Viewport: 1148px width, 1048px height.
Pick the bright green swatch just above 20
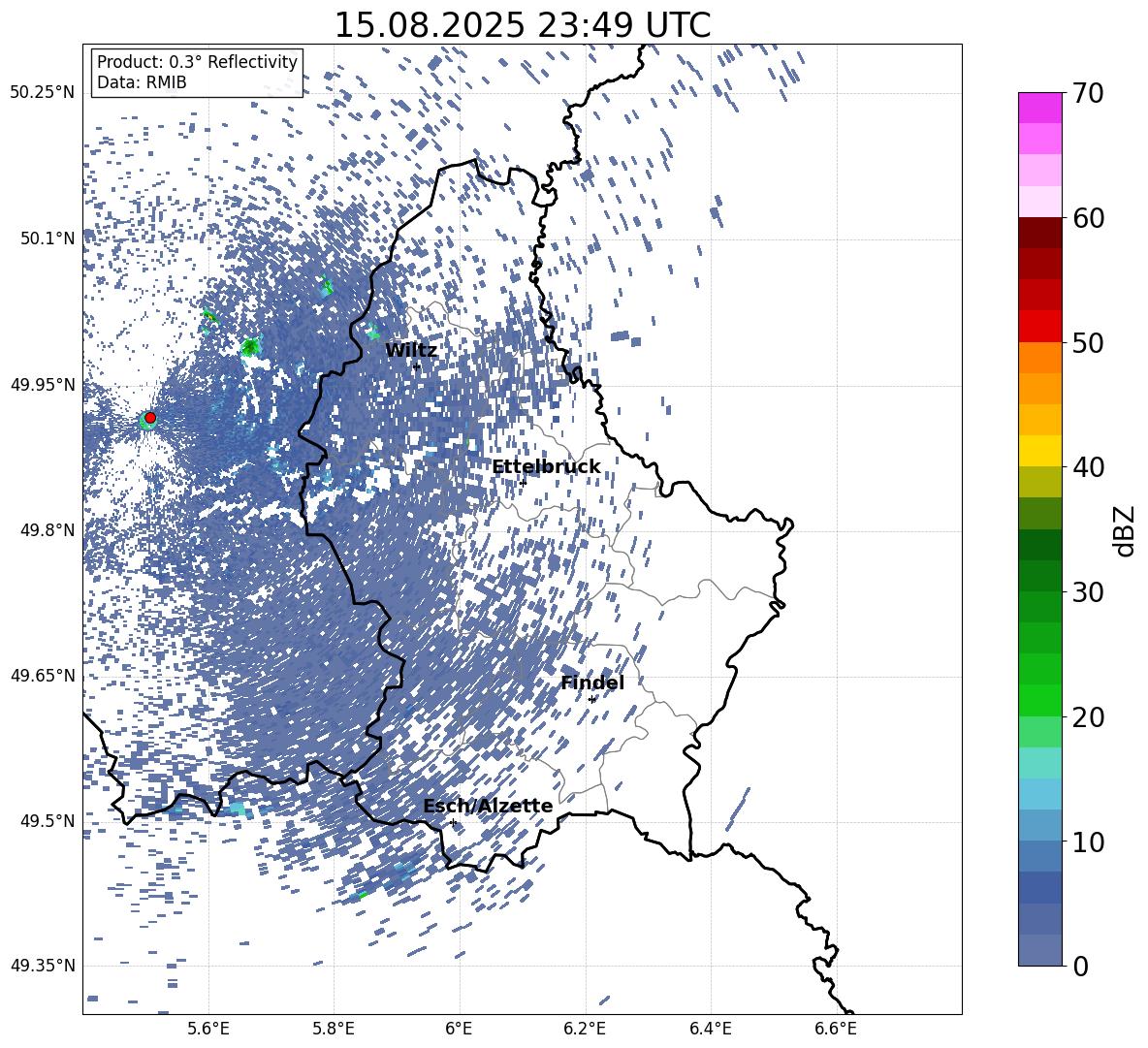click(1039, 700)
